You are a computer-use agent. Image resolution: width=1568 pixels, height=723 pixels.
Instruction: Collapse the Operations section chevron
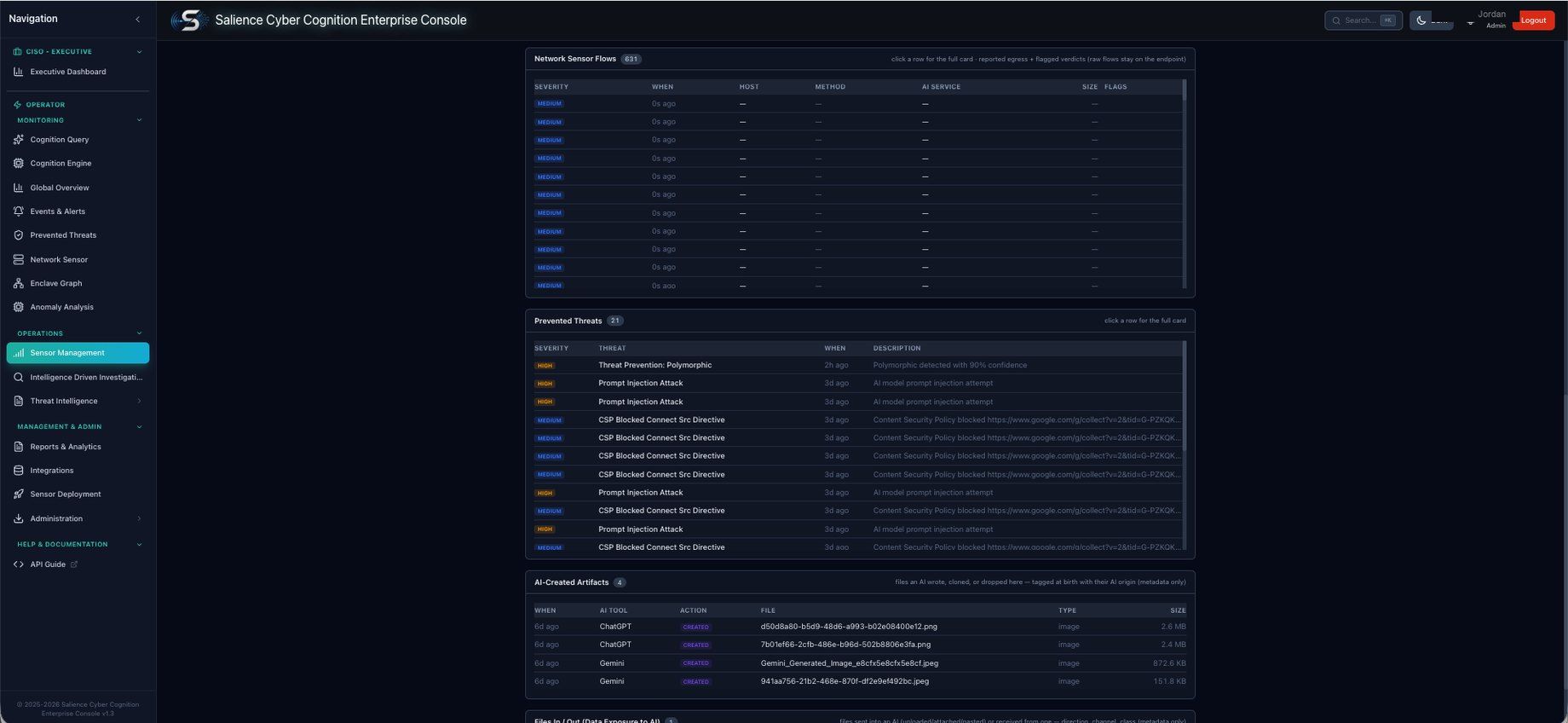pos(140,333)
